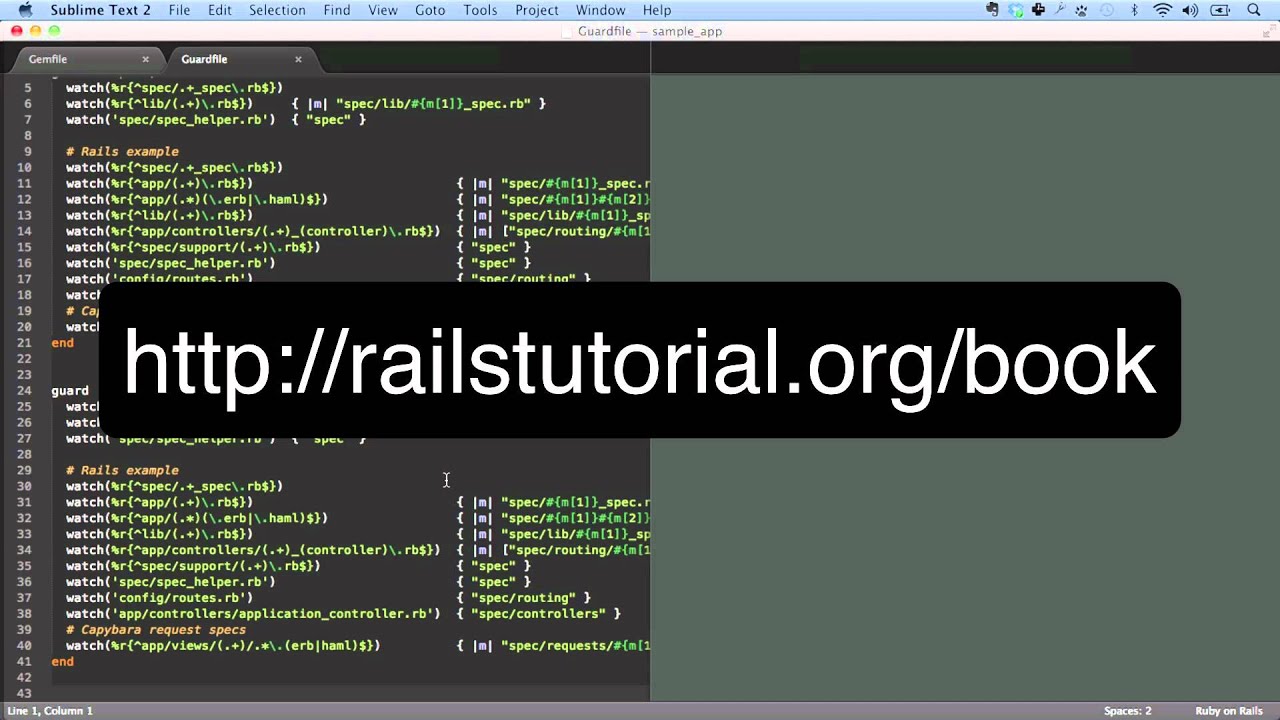
Task: Click the app/views watch statement on line 40
Action: pos(223,646)
